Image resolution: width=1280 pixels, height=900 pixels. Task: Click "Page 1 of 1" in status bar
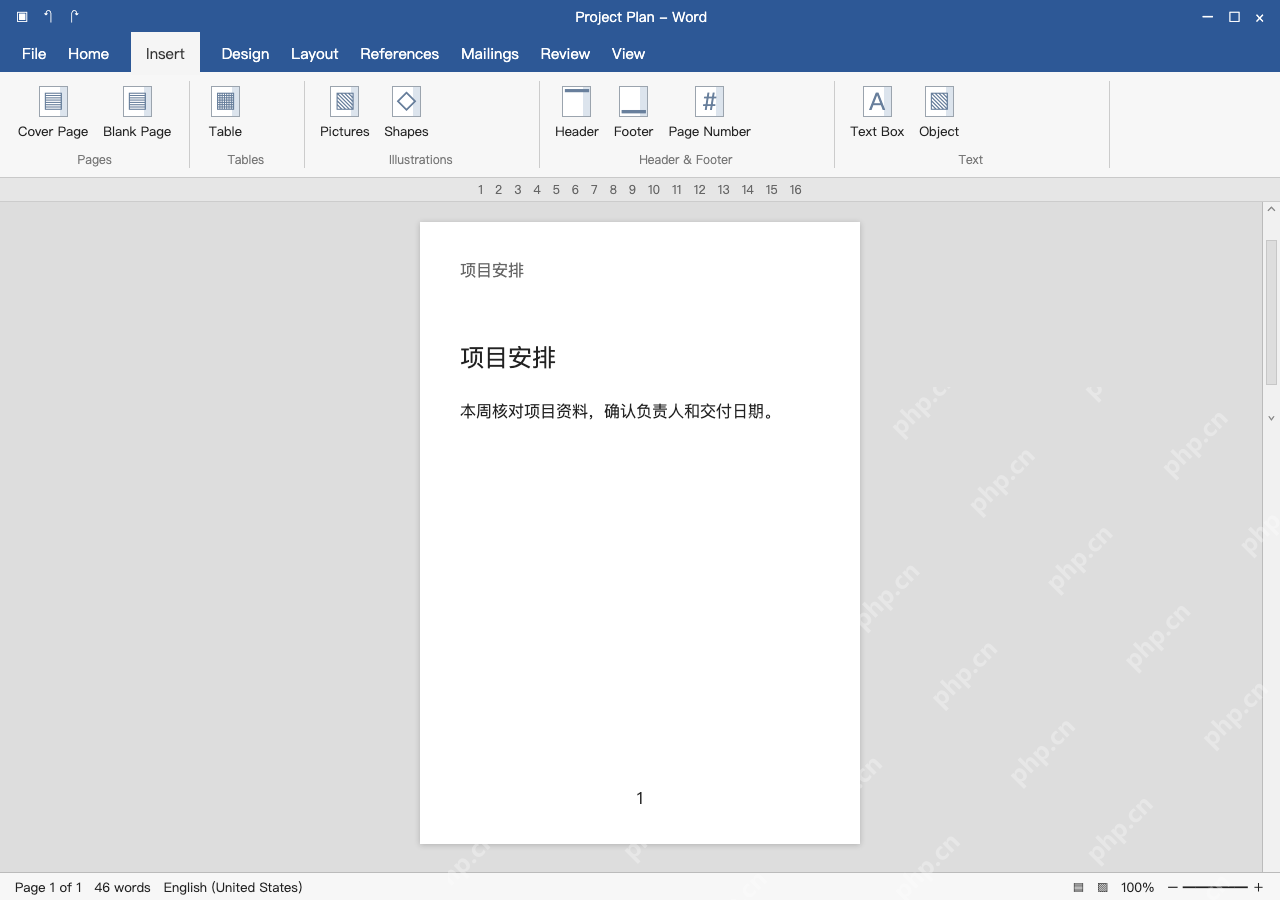tap(48, 887)
